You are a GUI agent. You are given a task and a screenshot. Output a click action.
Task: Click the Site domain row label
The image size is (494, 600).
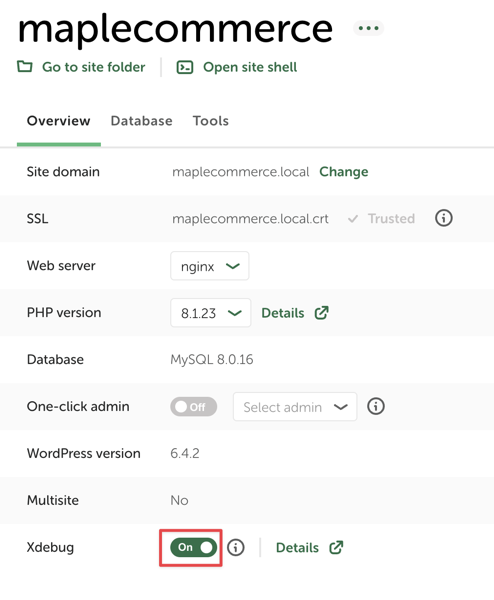click(63, 172)
